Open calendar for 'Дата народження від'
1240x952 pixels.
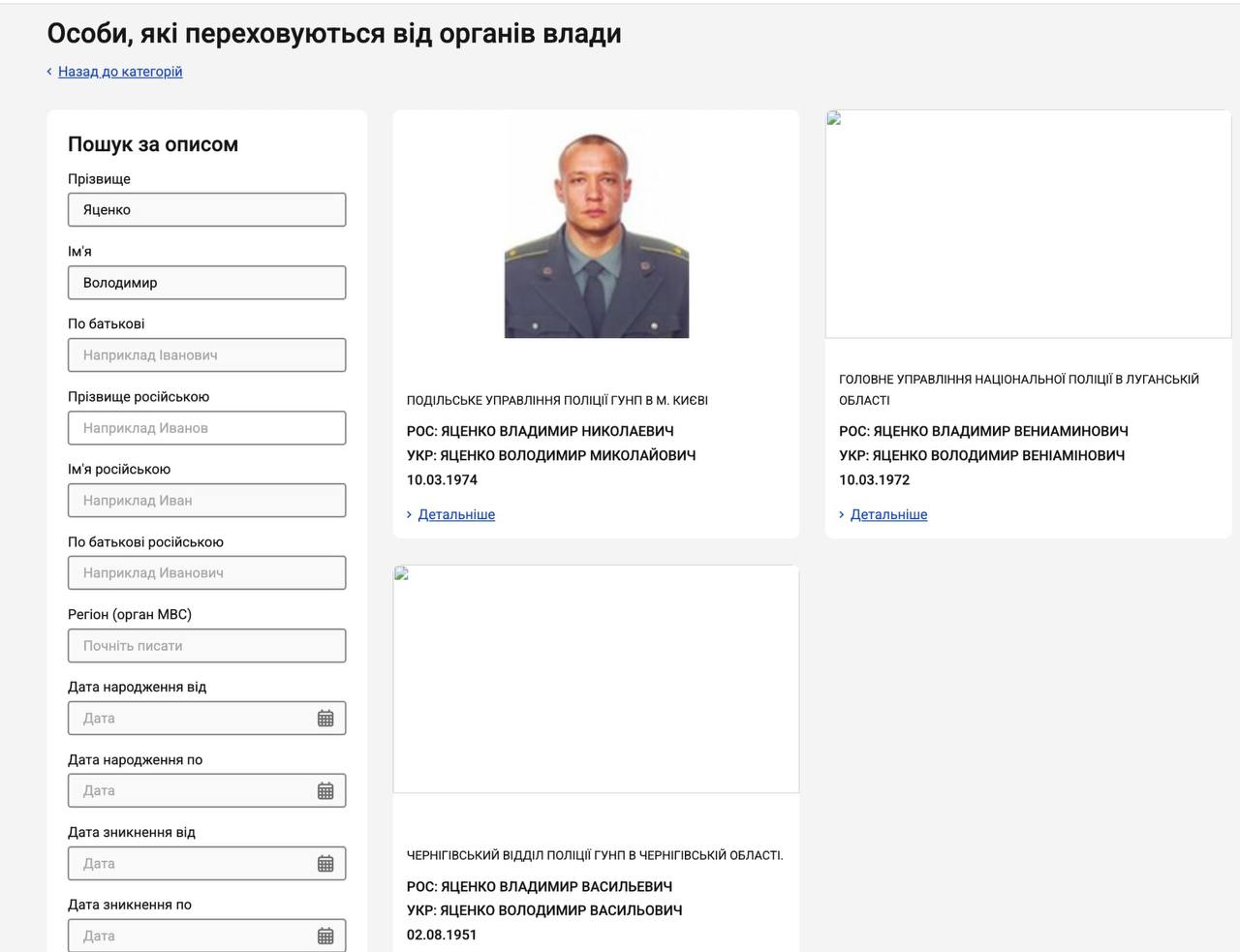coord(325,719)
